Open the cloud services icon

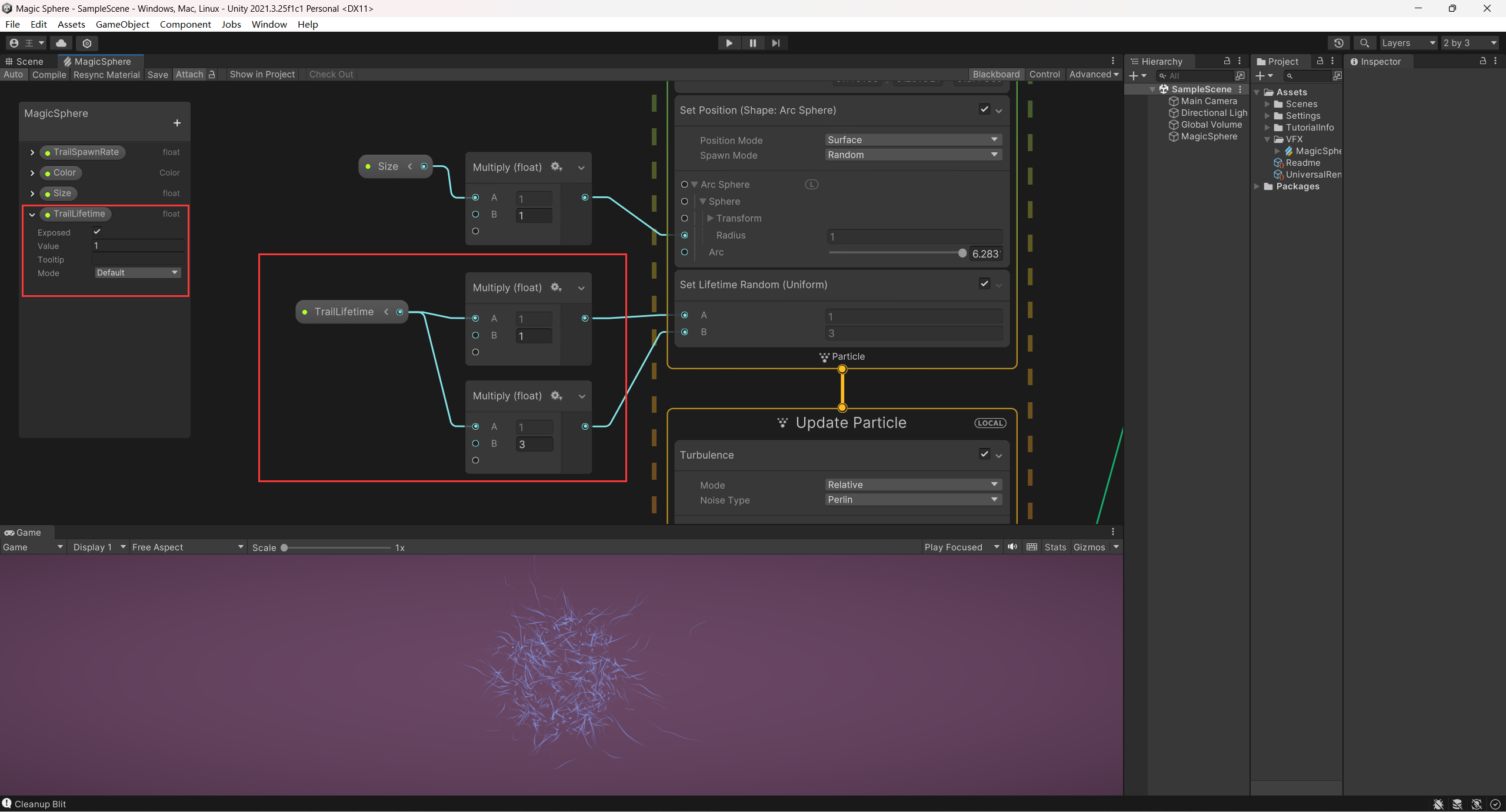(61, 43)
